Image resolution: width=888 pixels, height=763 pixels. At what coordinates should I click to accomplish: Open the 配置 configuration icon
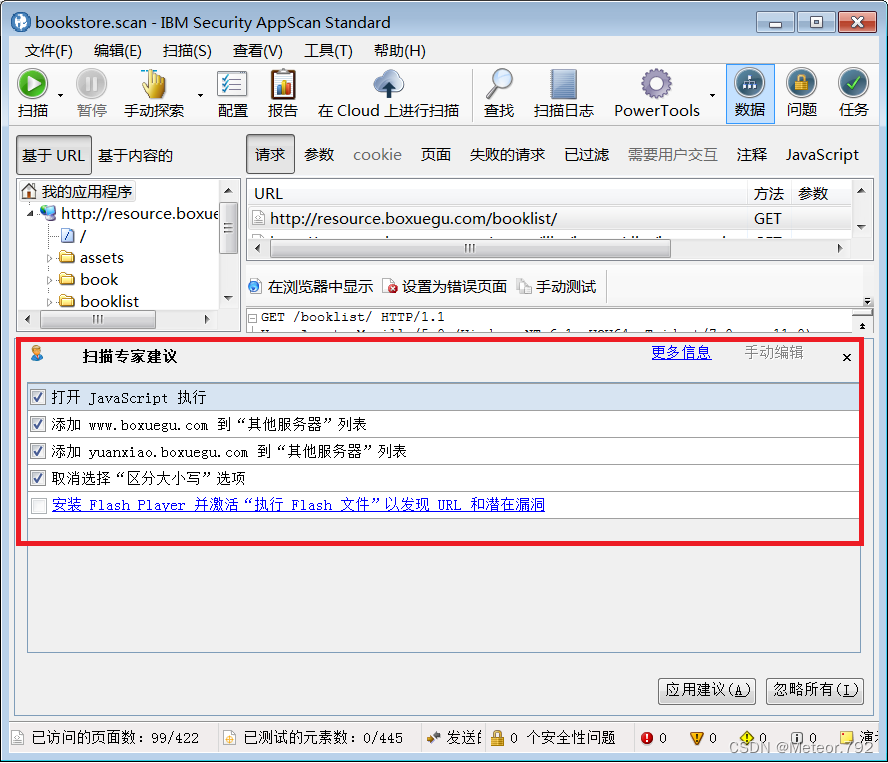(x=232, y=84)
